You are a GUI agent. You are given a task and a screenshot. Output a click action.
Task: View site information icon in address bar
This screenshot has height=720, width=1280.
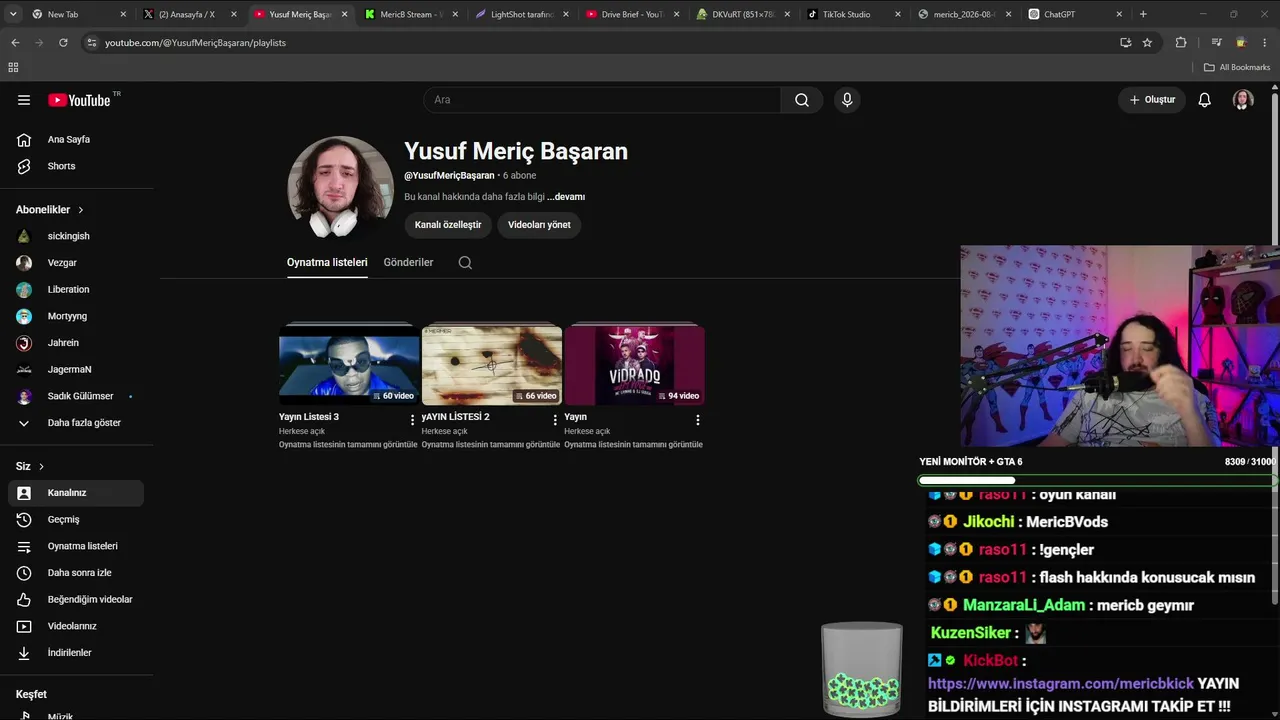point(92,43)
